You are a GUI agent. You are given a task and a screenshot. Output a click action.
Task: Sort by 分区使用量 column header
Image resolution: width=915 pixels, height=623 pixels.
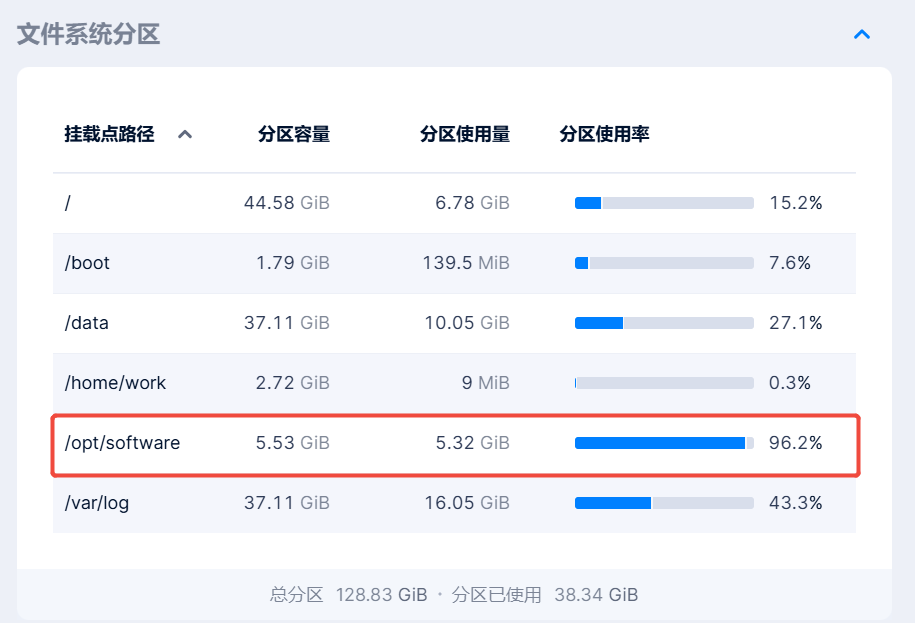click(465, 134)
